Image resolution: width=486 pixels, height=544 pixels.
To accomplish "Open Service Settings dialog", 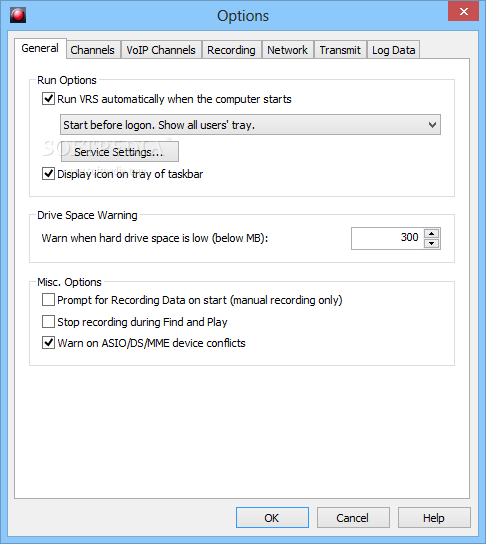I will pos(120,152).
